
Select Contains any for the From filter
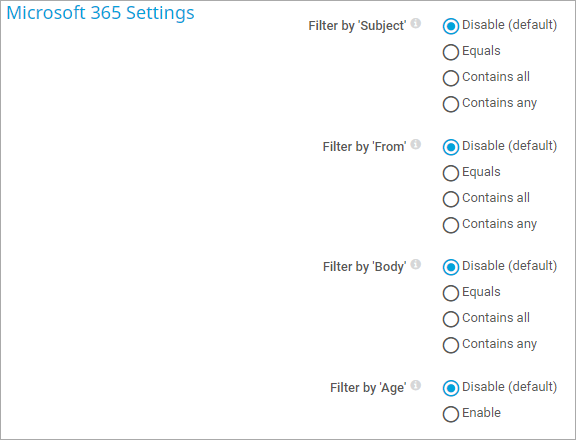tap(451, 225)
